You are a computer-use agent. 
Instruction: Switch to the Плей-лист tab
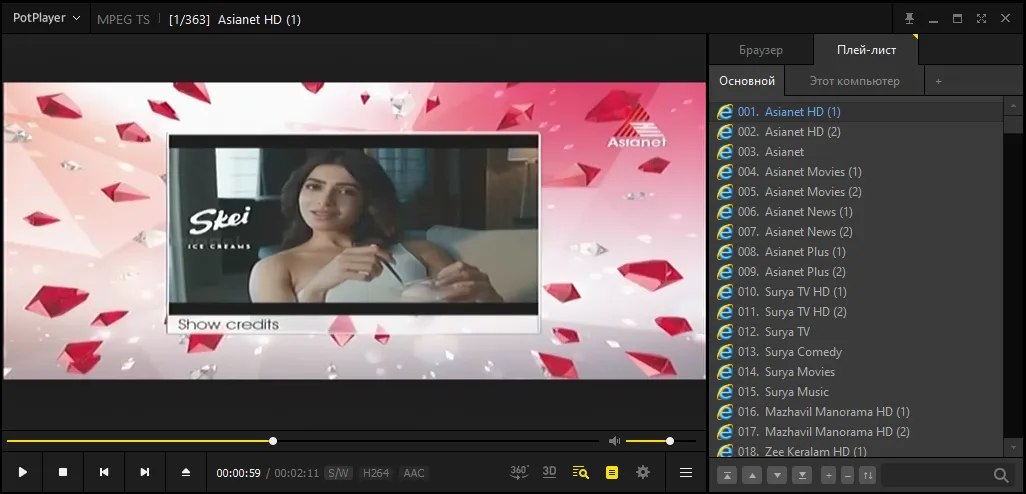(866, 50)
